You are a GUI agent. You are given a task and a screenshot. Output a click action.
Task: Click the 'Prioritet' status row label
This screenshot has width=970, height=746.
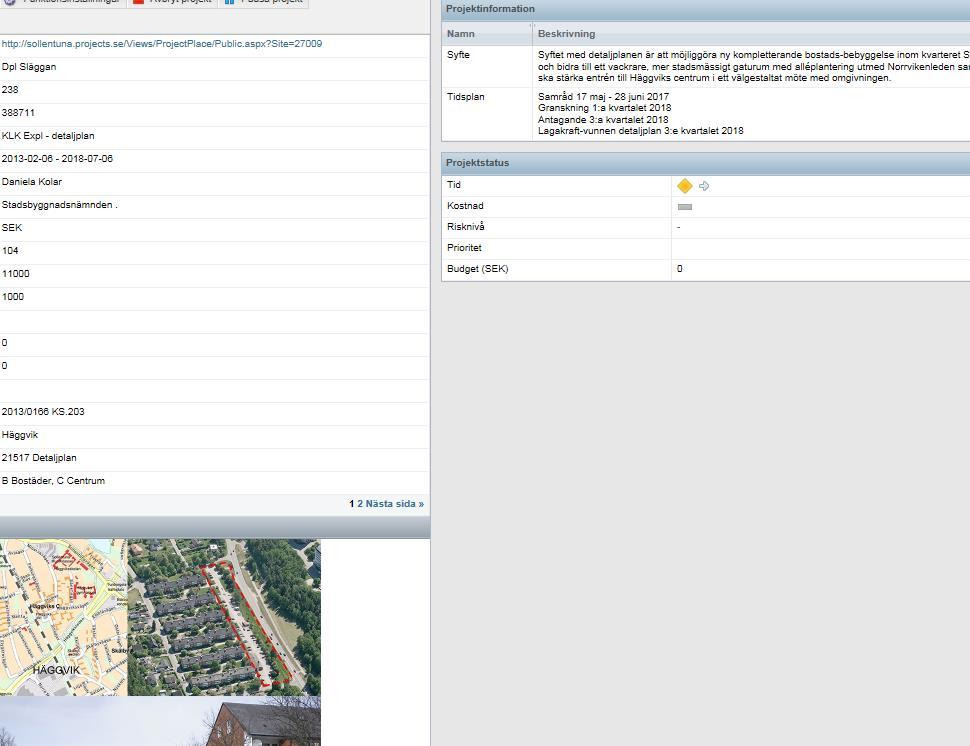tap(464, 248)
